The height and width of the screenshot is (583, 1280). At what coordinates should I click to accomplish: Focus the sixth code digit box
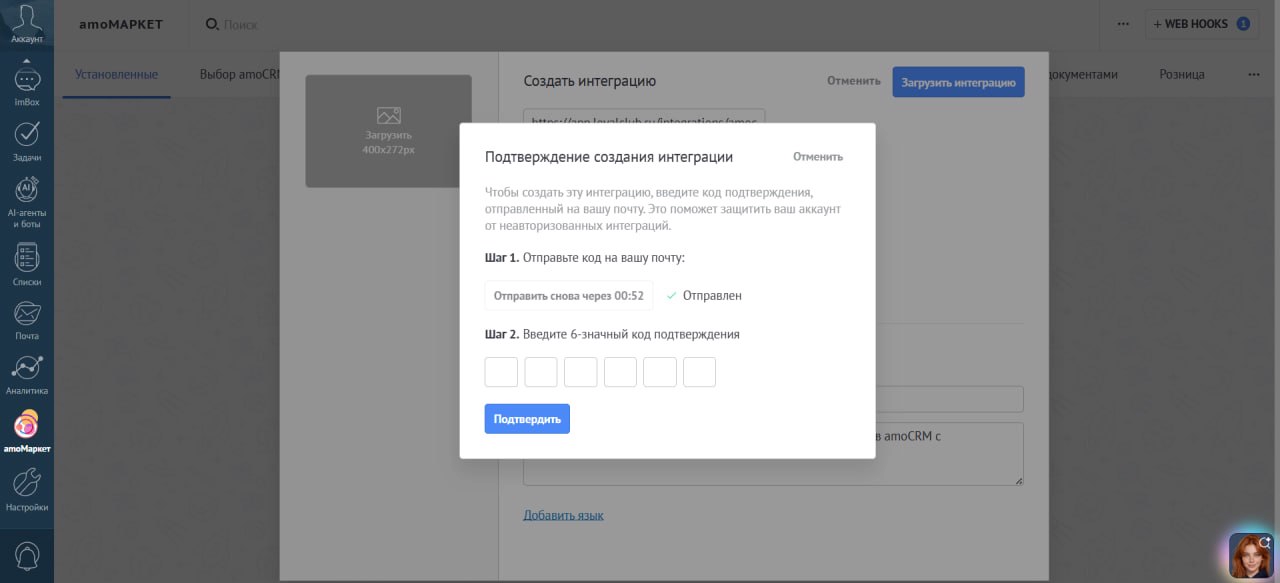[x=699, y=372]
